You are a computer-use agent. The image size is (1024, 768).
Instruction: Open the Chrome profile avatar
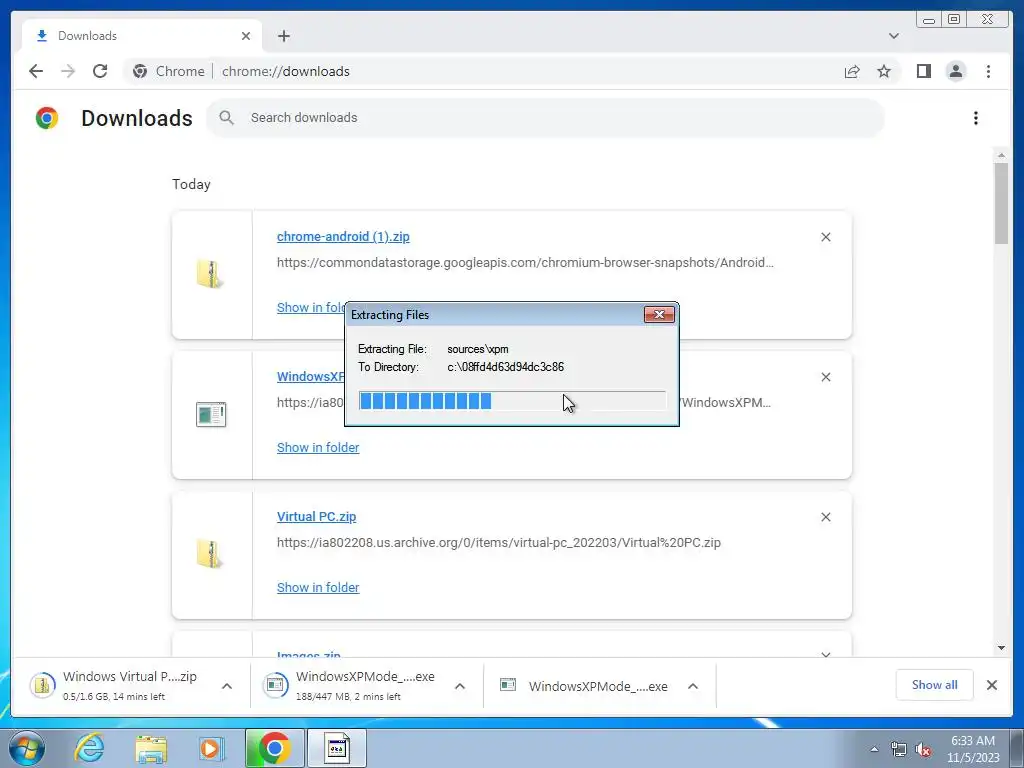(955, 71)
